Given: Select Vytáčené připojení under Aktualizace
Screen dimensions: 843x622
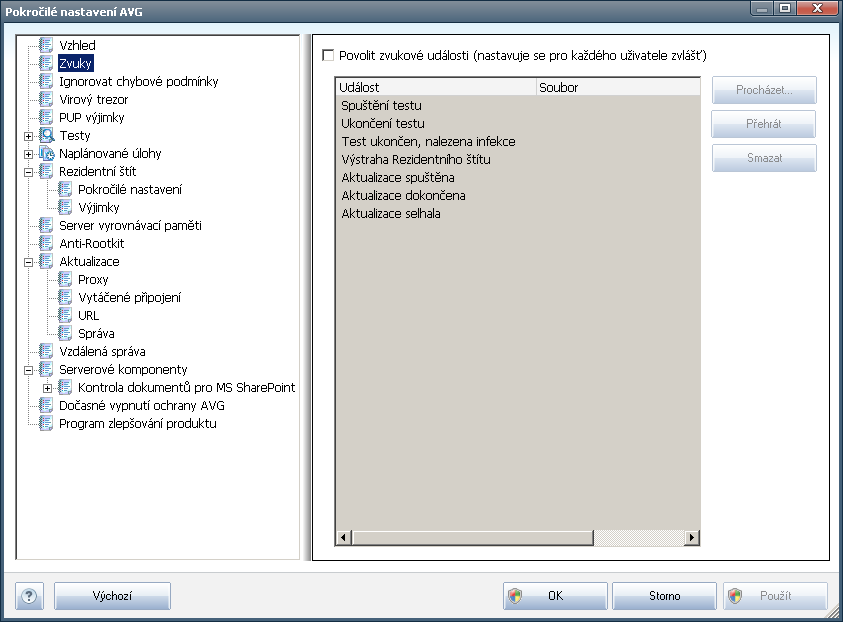Looking at the screenshot, I should (x=130, y=297).
